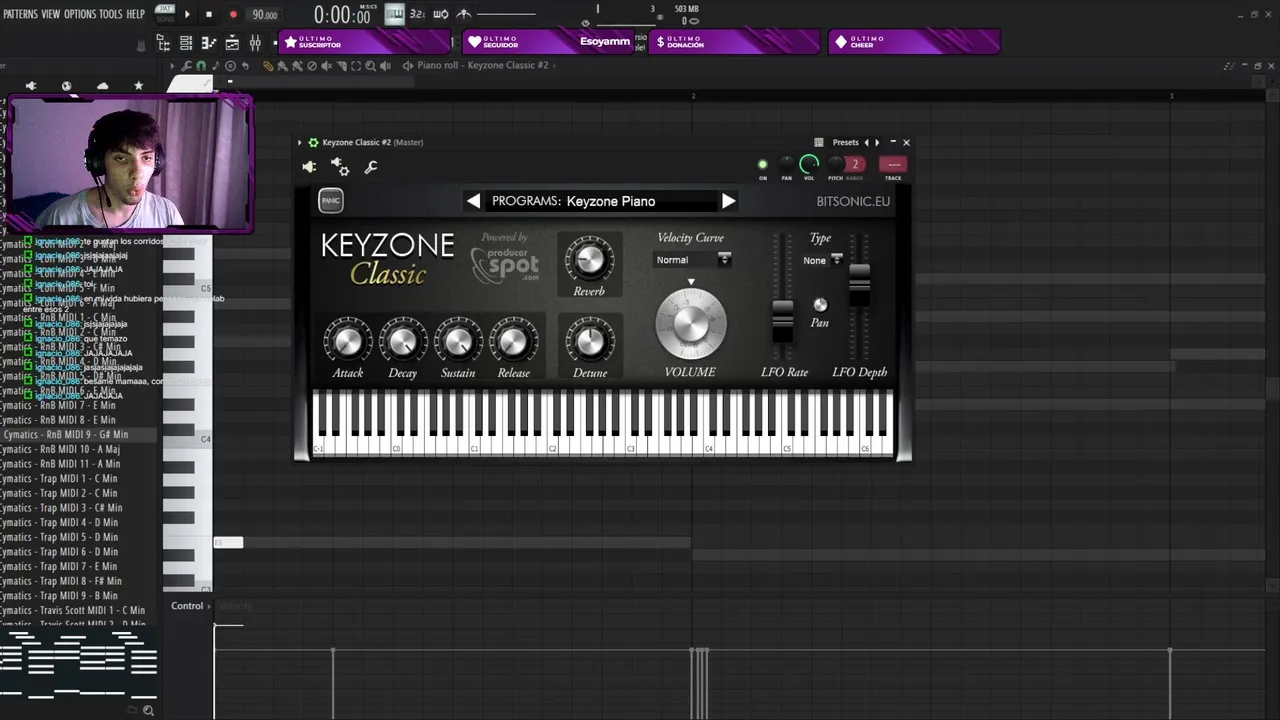Open the plugin wrench settings icon
The width and height of the screenshot is (1280, 720).
pos(371,167)
